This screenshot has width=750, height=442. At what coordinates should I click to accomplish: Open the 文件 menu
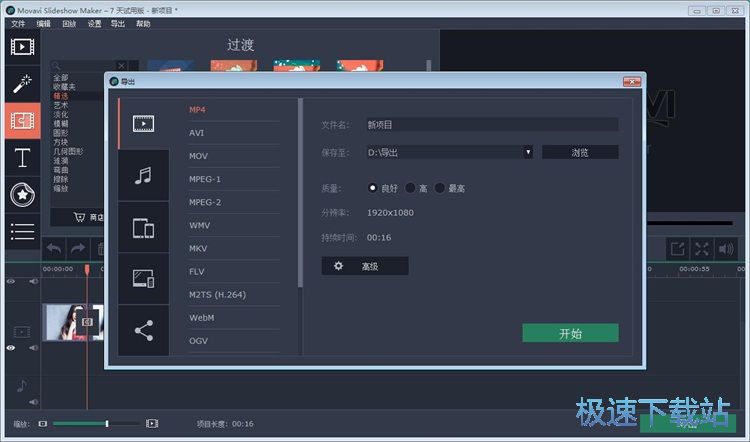click(x=18, y=23)
